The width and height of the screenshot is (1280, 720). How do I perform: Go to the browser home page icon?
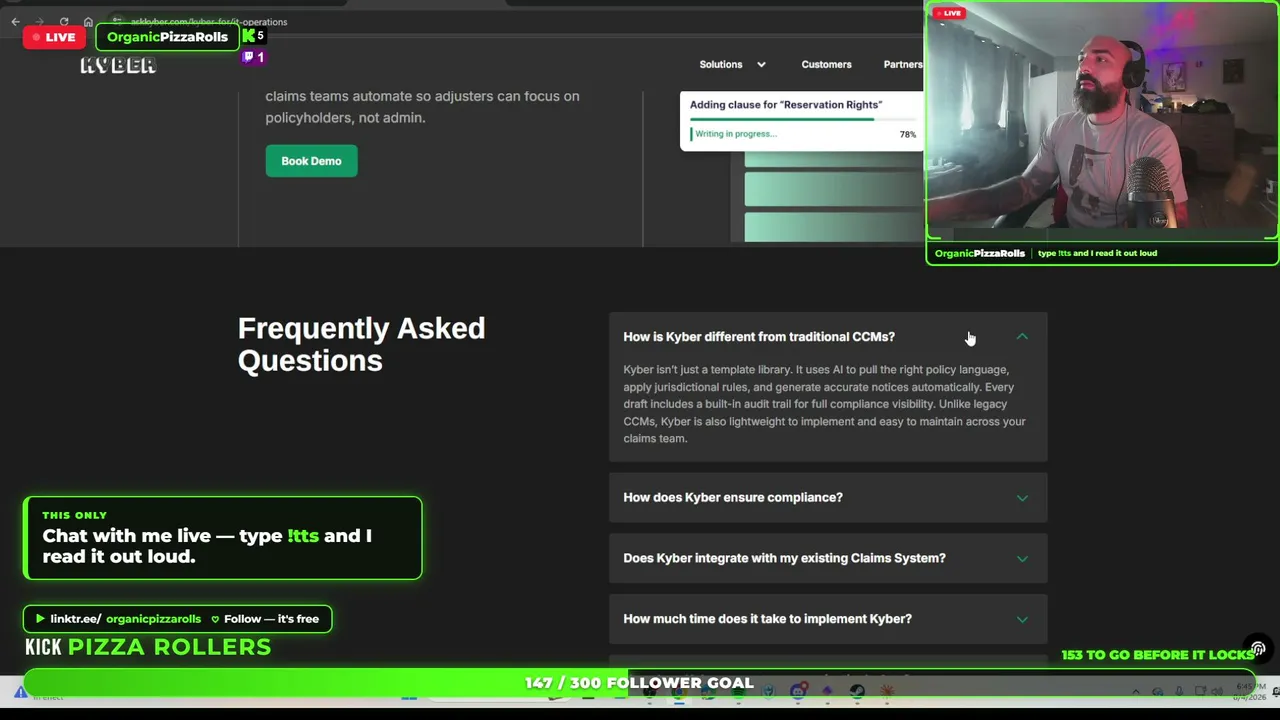pos(88,21)
